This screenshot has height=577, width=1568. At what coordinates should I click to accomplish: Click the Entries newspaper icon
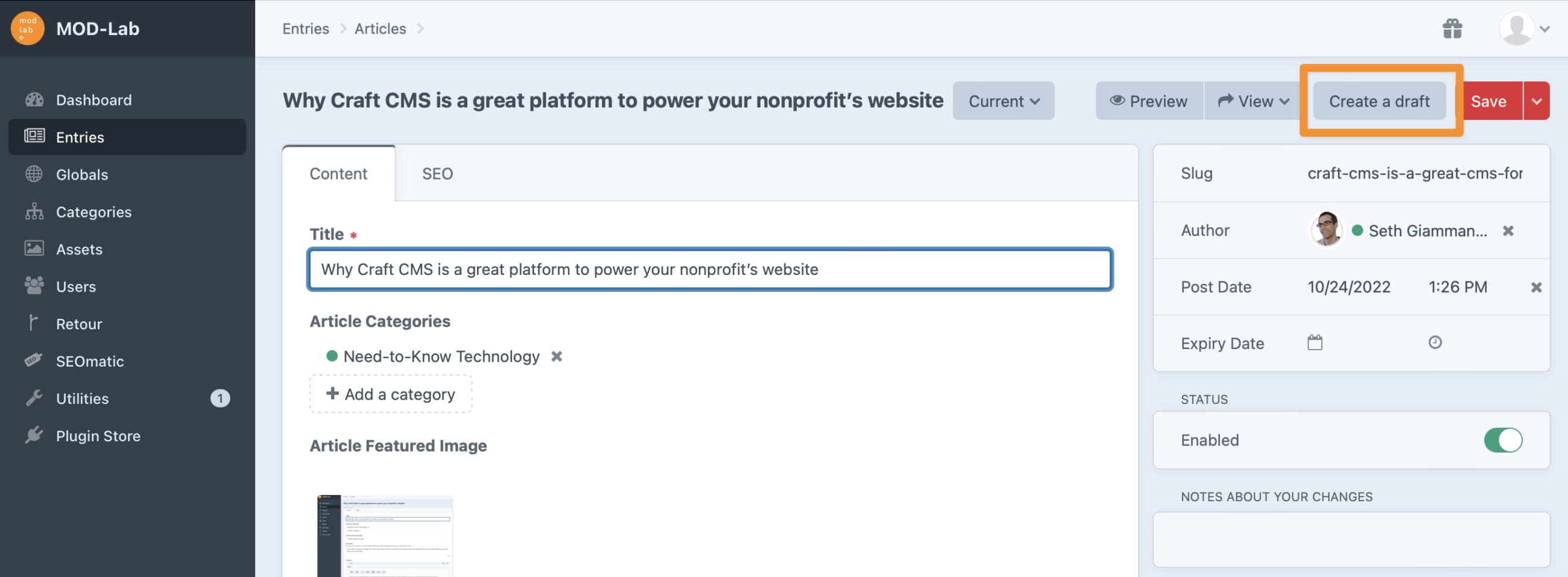point(34,136)
